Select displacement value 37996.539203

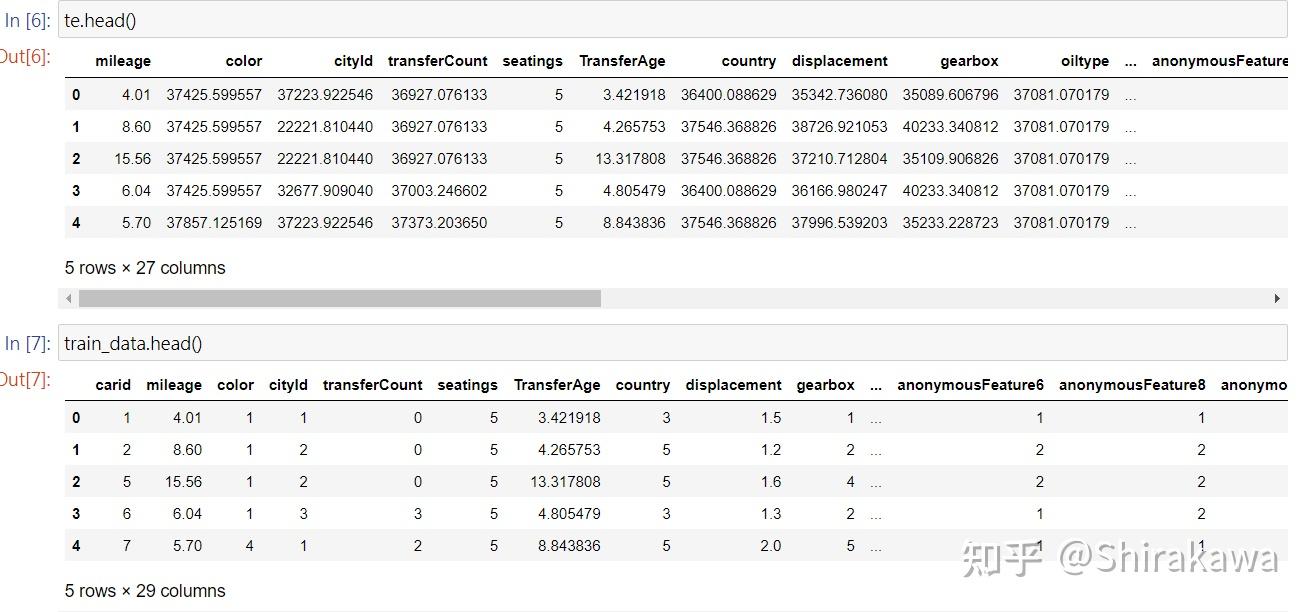(840, 223)
